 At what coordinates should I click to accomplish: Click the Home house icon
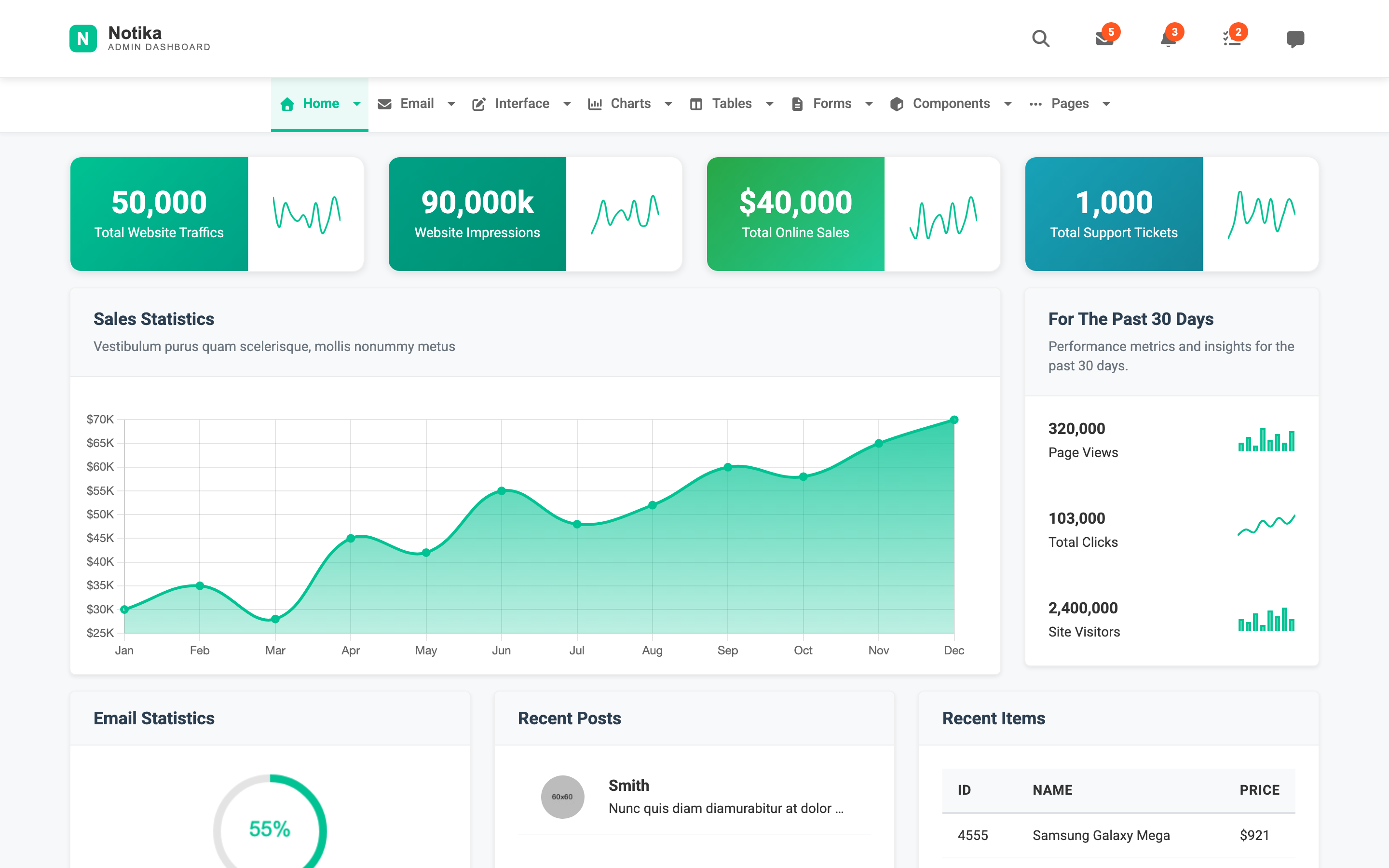pyautogui.click(x=287, y=104)
